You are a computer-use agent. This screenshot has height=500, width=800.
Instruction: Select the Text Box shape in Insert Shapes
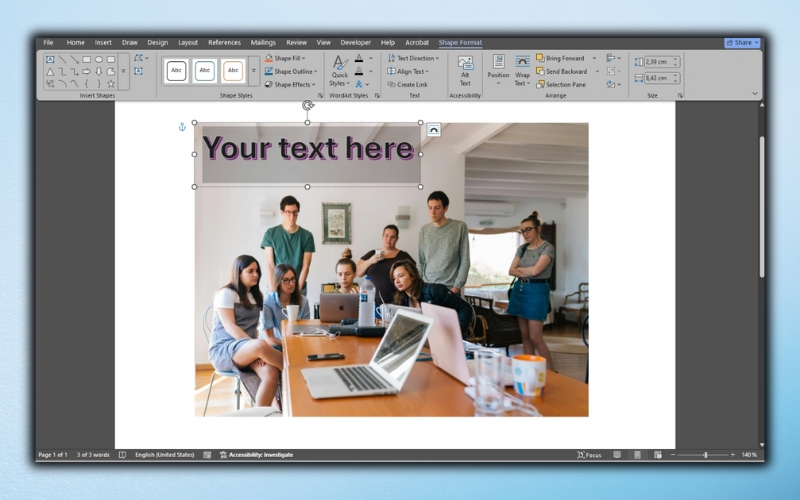pyautogui.click(x=50, y=59)
